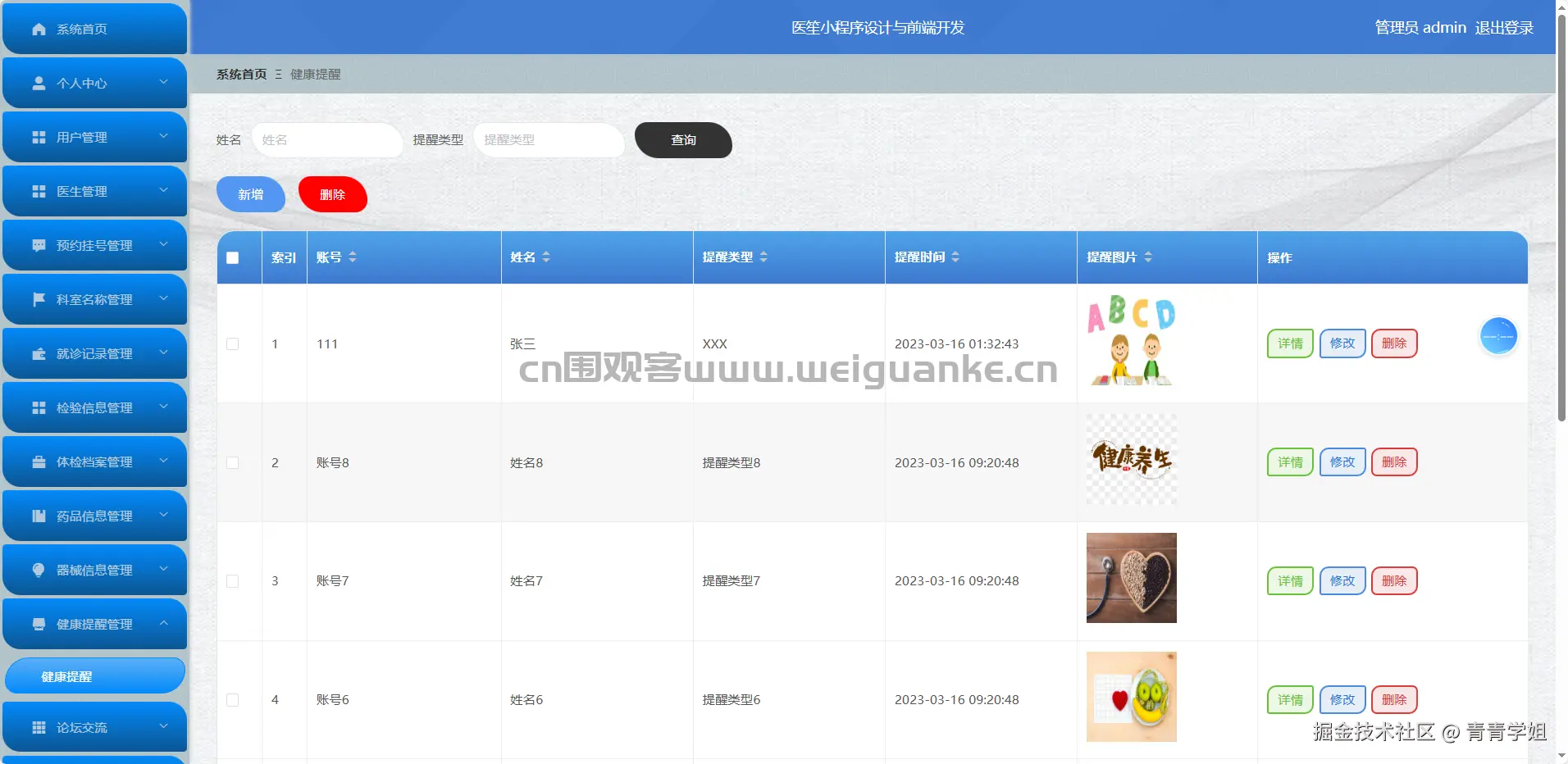Sort by 提醒时间 column arrows
The image size is (1568, 764).
tap(955, 257)
